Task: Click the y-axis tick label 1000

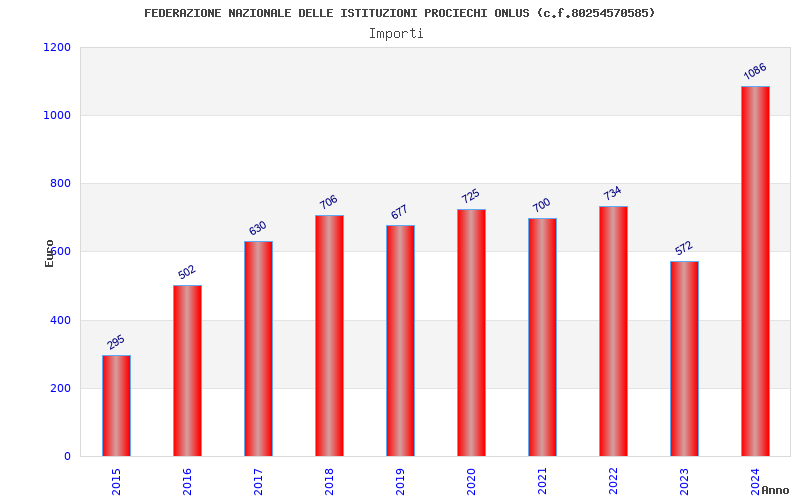Action: tap(57, 115)
